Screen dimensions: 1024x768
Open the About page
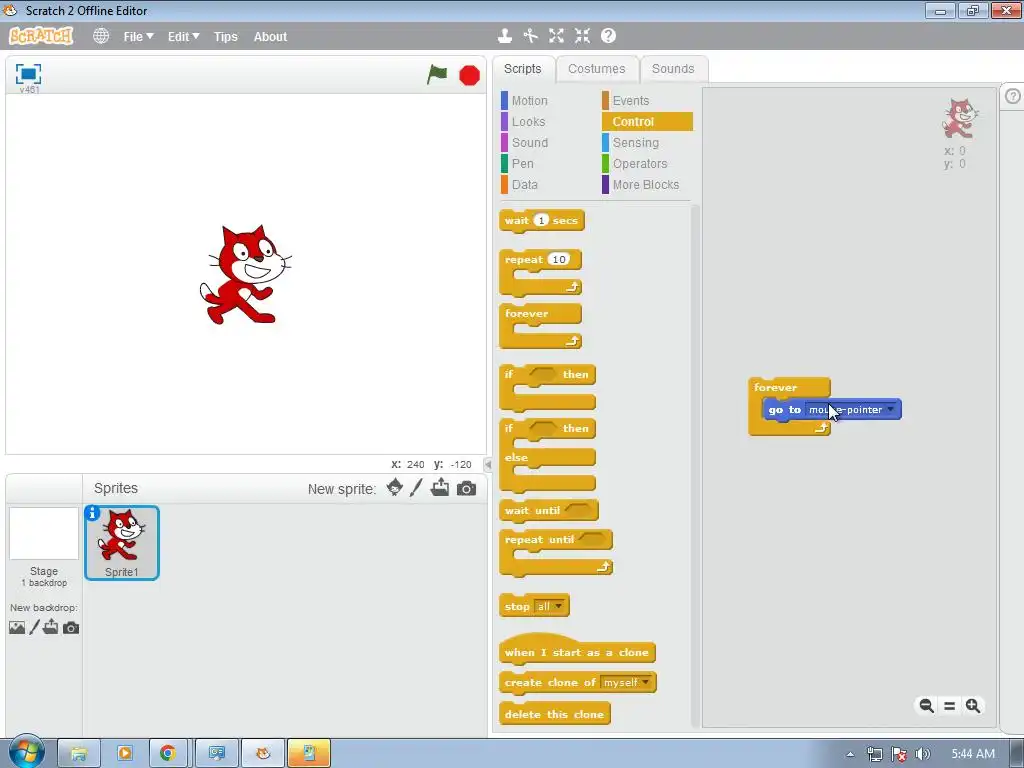click(x=270, y=37)
